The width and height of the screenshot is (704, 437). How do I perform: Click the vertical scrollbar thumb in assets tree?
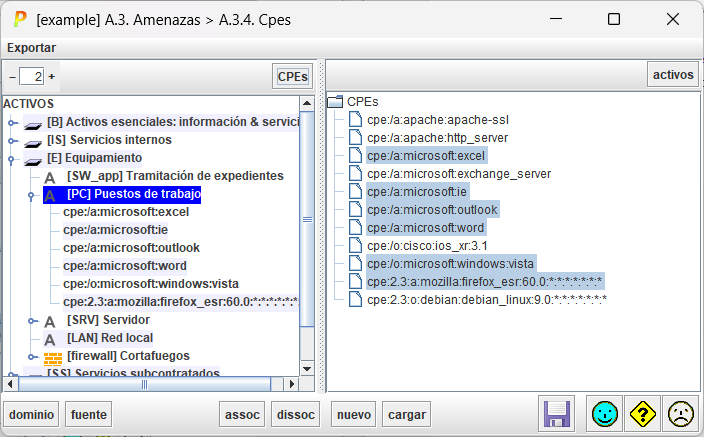tap(307, 220)
